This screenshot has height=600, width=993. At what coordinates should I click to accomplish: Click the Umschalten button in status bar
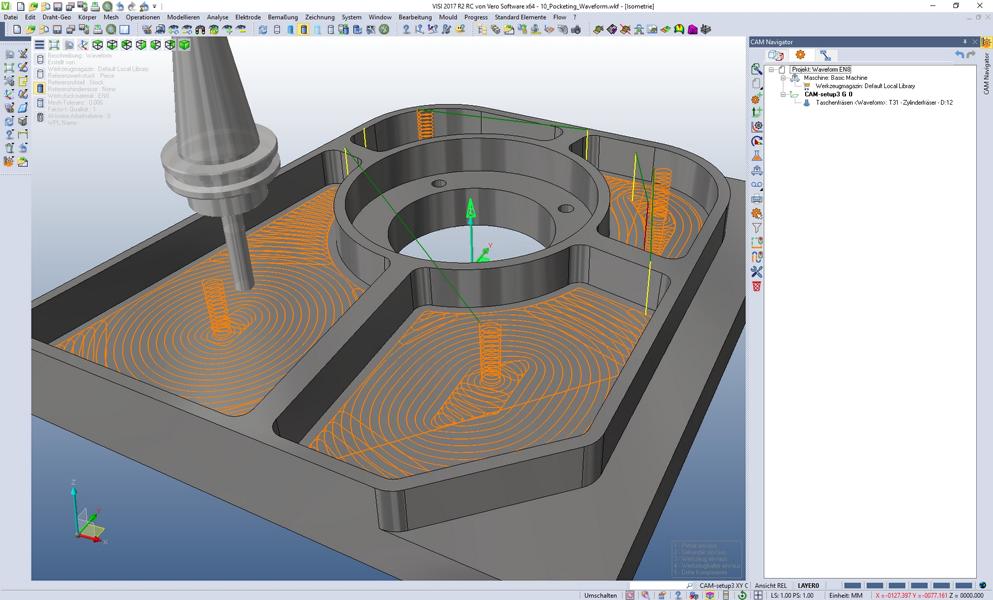[x=600, y=595]
